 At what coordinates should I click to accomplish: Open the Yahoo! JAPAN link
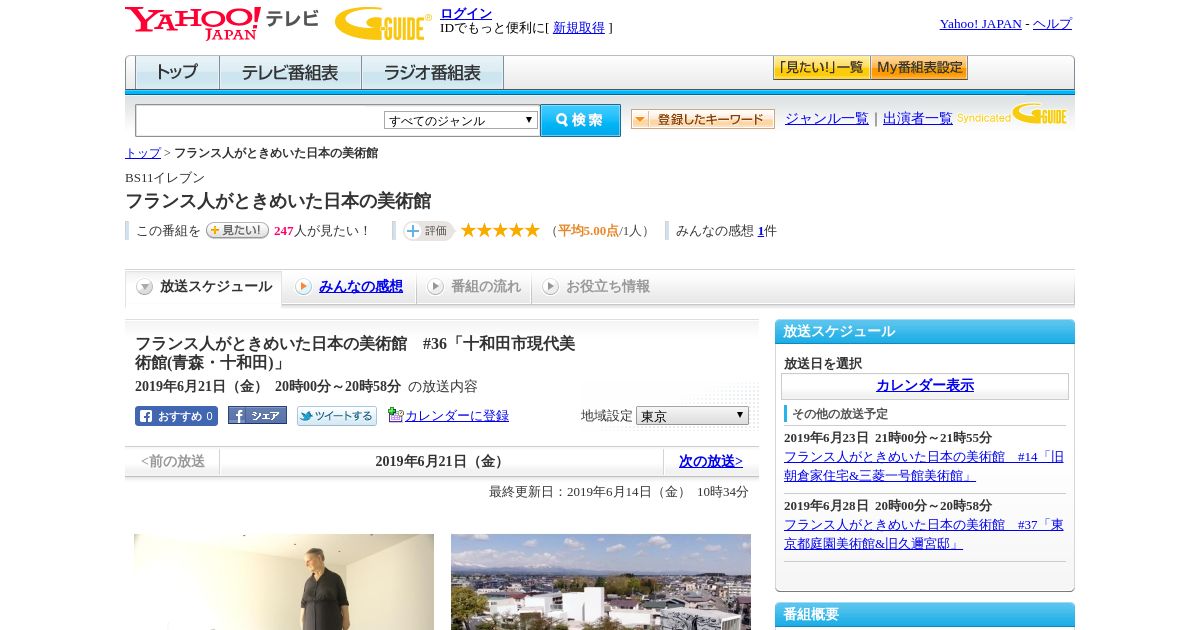tap(981, 24)
